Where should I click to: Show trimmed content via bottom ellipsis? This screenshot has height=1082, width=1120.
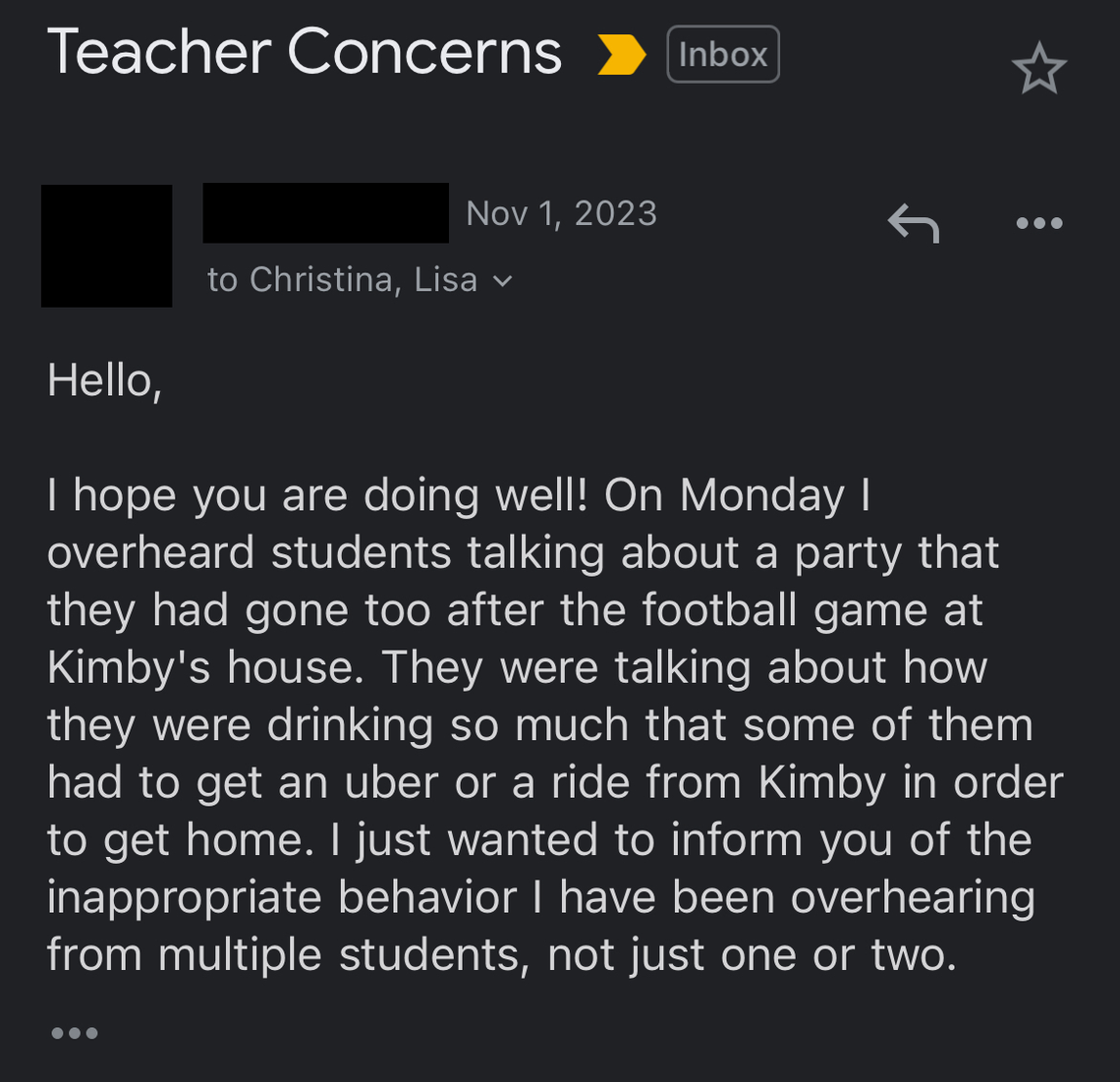pyautogui.click(x=74, y=1033)
